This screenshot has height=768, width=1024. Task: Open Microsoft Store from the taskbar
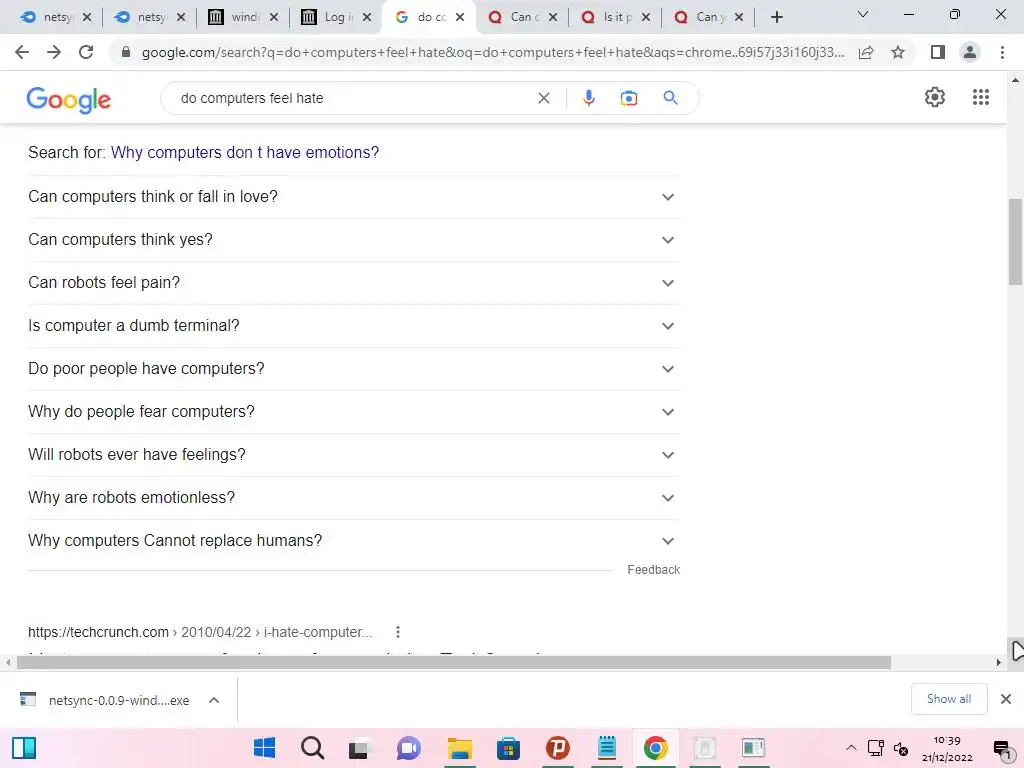[508, 748]
